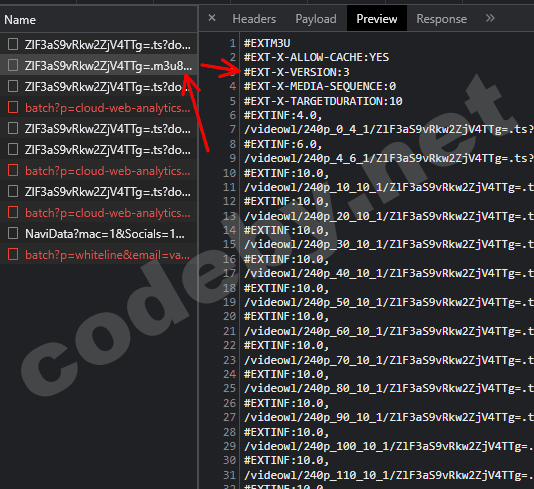Click the red icon beside batch?p=whiteline request
Viewport: 534px width, 489px height.
point(13,254)
